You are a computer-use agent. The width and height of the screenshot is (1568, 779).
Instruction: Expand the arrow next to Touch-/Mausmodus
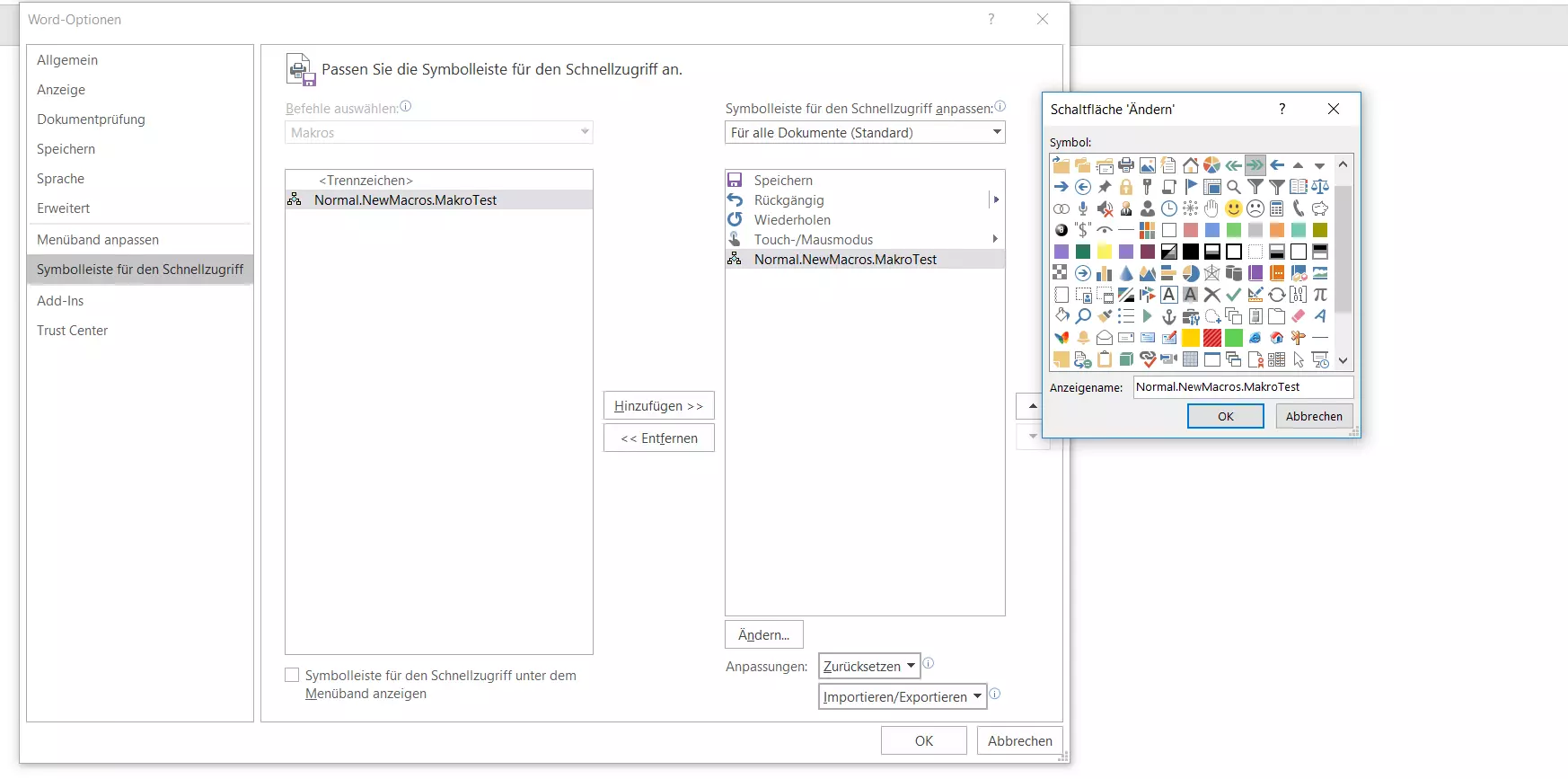[996, 239]
